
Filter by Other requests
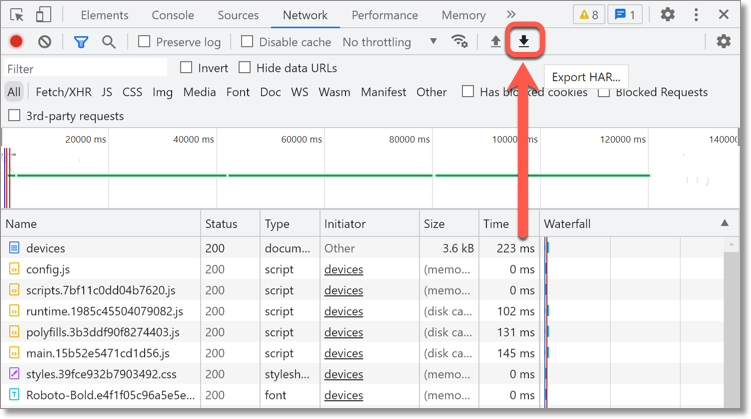(x=432, y=92)
